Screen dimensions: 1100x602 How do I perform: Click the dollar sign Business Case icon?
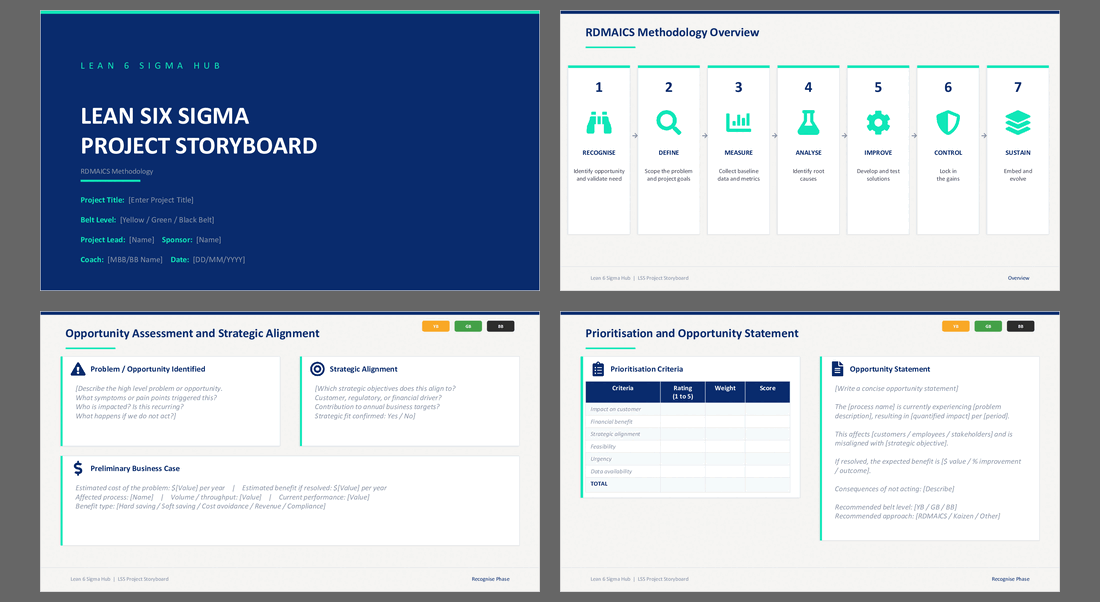coord(78,468)
